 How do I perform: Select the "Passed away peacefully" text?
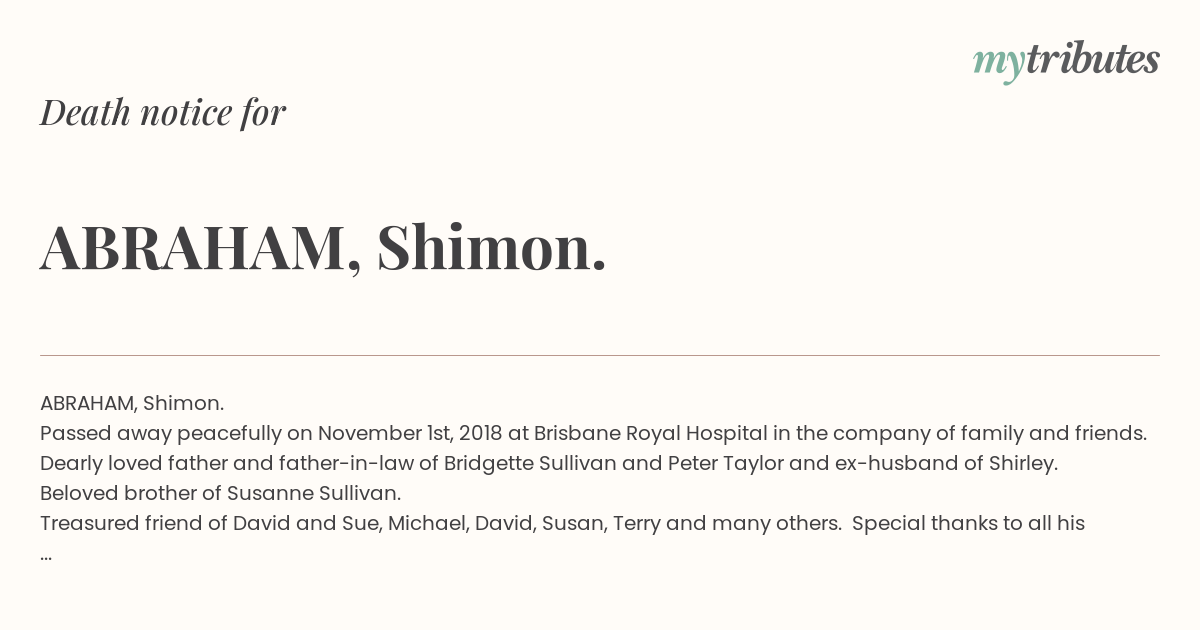click(x=161, y=434)
